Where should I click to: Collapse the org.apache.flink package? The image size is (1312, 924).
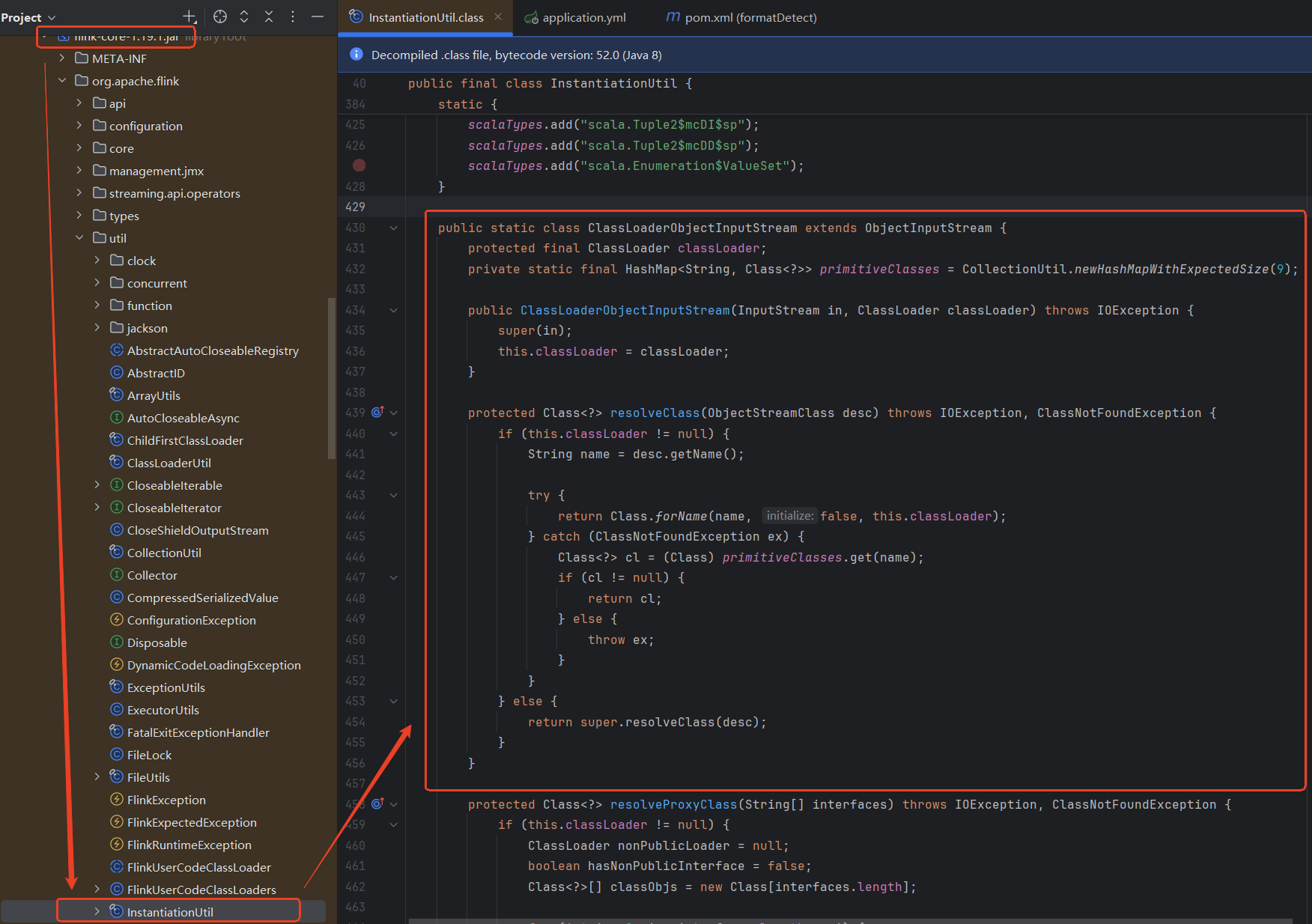tap(62, 80)
